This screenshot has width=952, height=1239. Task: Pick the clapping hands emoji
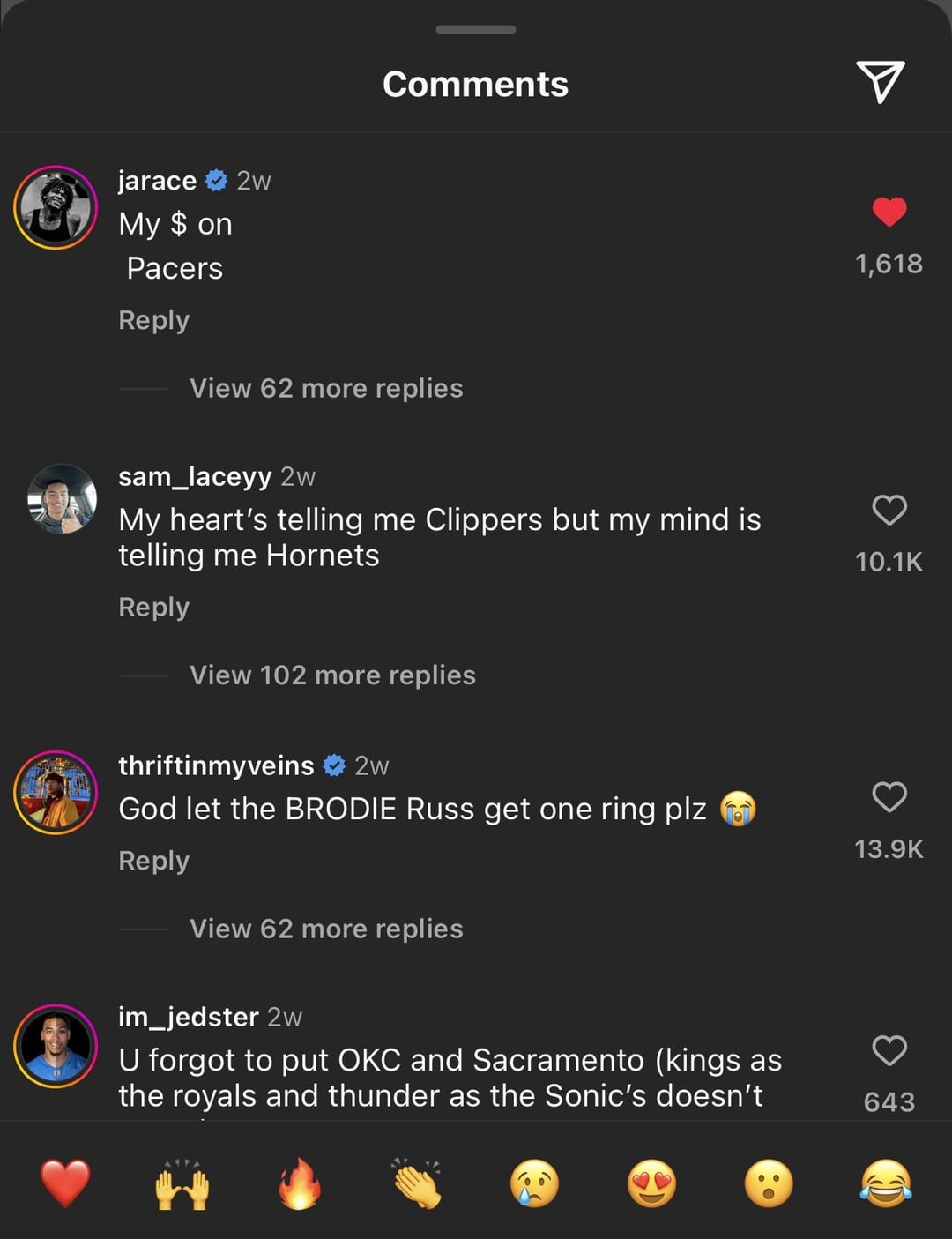tap(417, 1183)
